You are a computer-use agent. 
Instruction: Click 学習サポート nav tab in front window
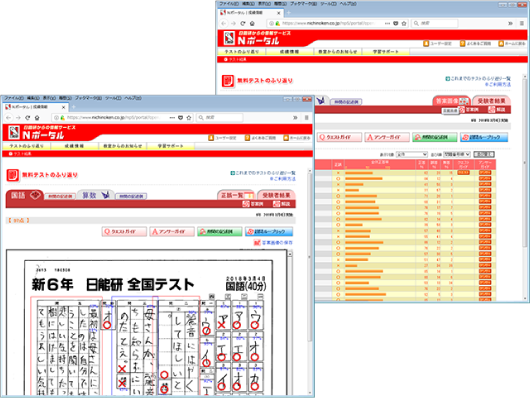pyautogui.click(x=170, y=146)
